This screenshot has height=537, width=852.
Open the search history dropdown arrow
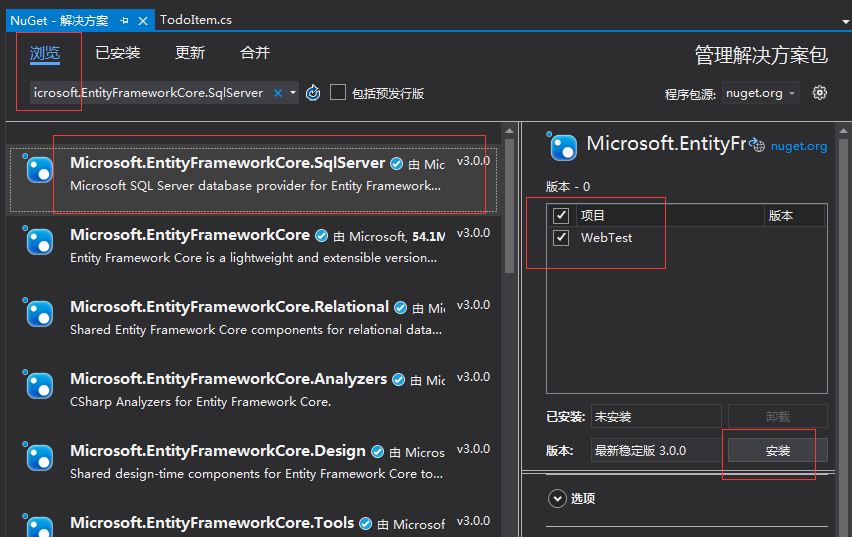click(x=293, y=93)
